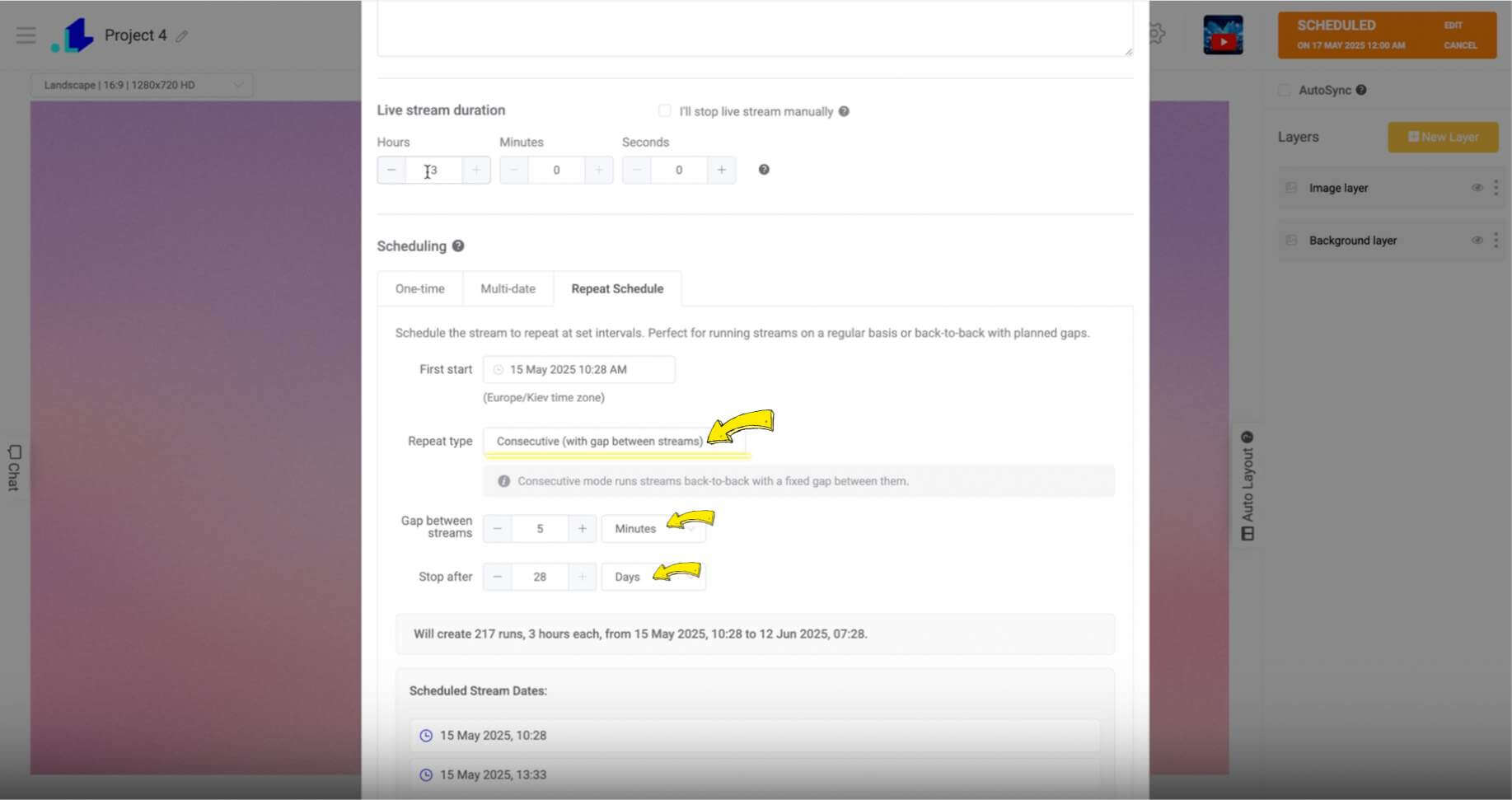1512x800 pixels.
Task: Switch to Multi-date tab
Action: tap(508, 288)
